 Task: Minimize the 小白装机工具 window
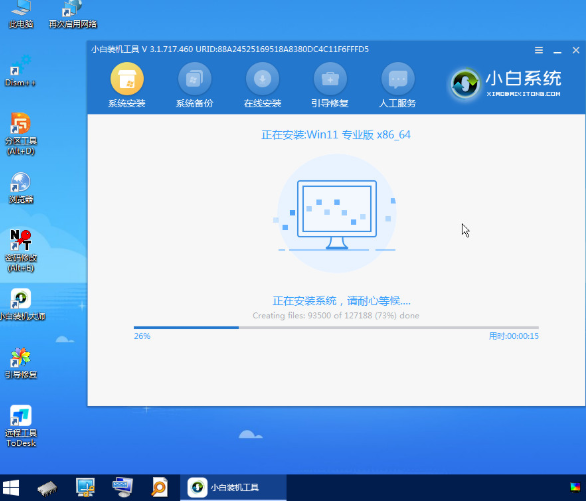[557, 50]
